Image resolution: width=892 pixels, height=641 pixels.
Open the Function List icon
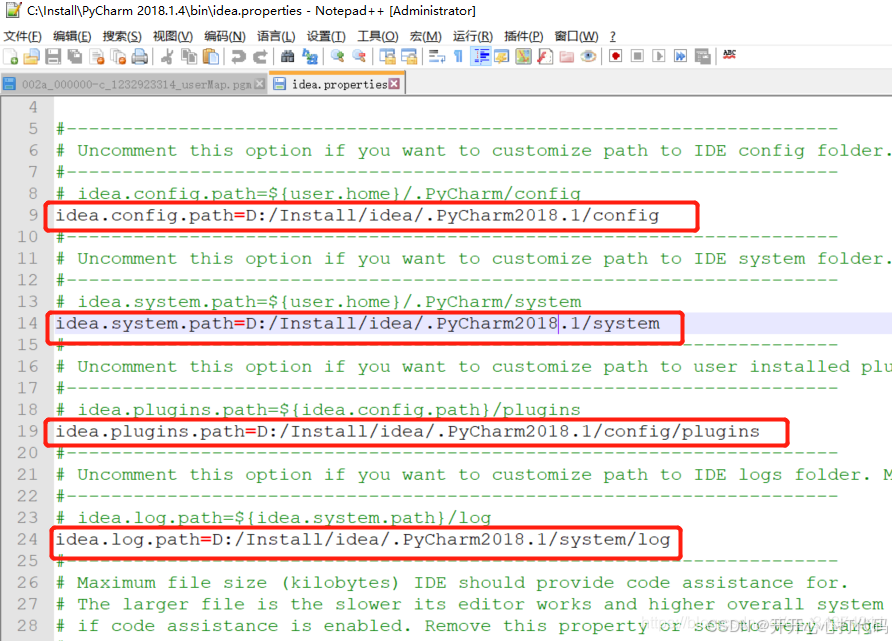[x=545, y=56]
